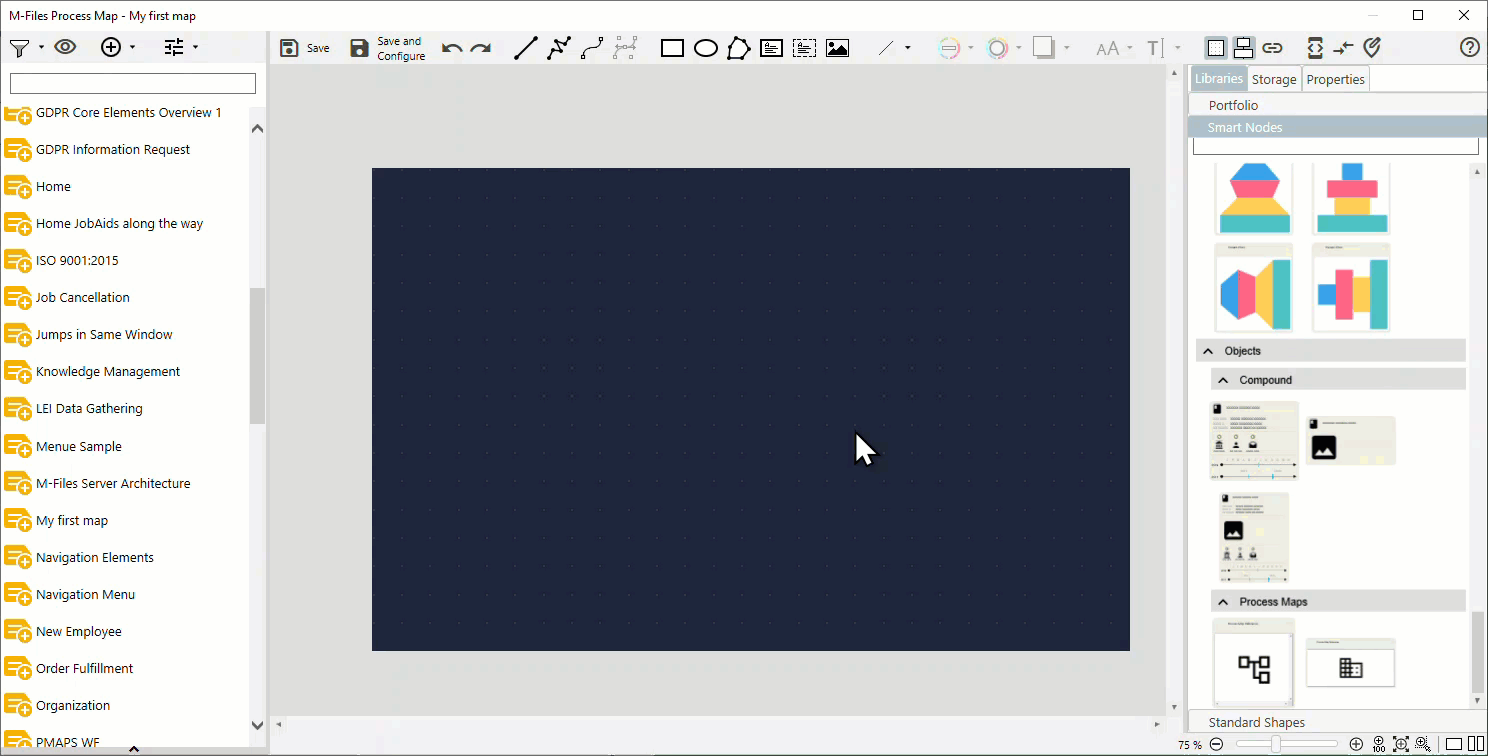
Task: Click the Save button
Action: pyautogui.click(x=305, y=48)
